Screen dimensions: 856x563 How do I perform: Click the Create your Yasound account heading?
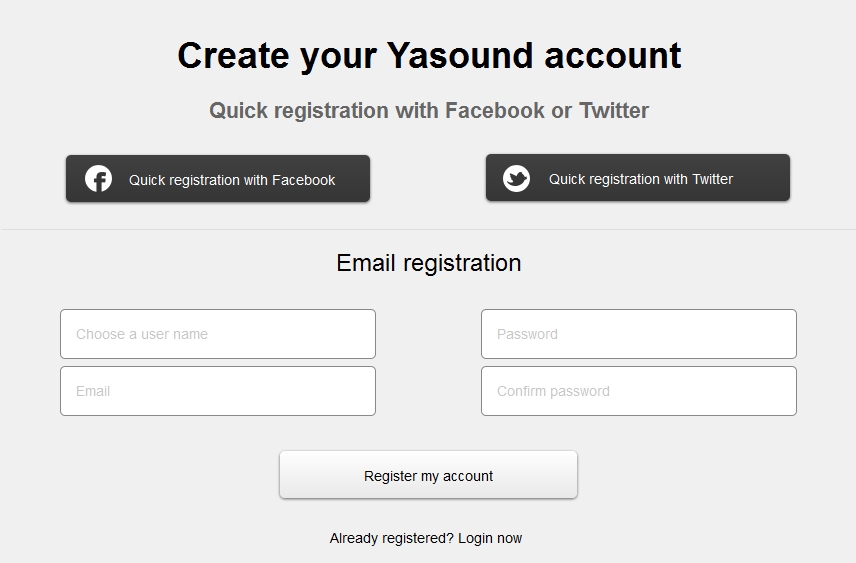point(429,56)
